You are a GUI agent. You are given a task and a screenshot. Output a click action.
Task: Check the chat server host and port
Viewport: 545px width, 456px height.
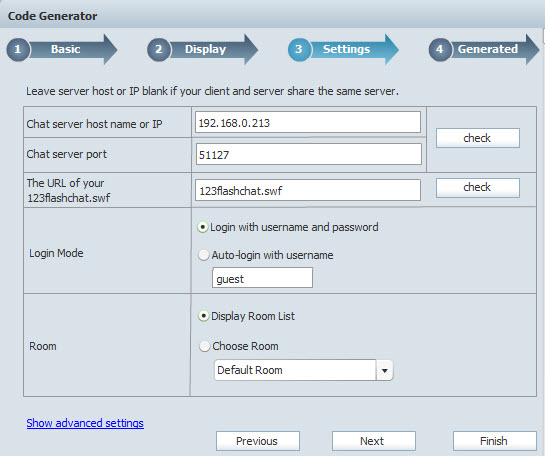[x=478, y=138]
